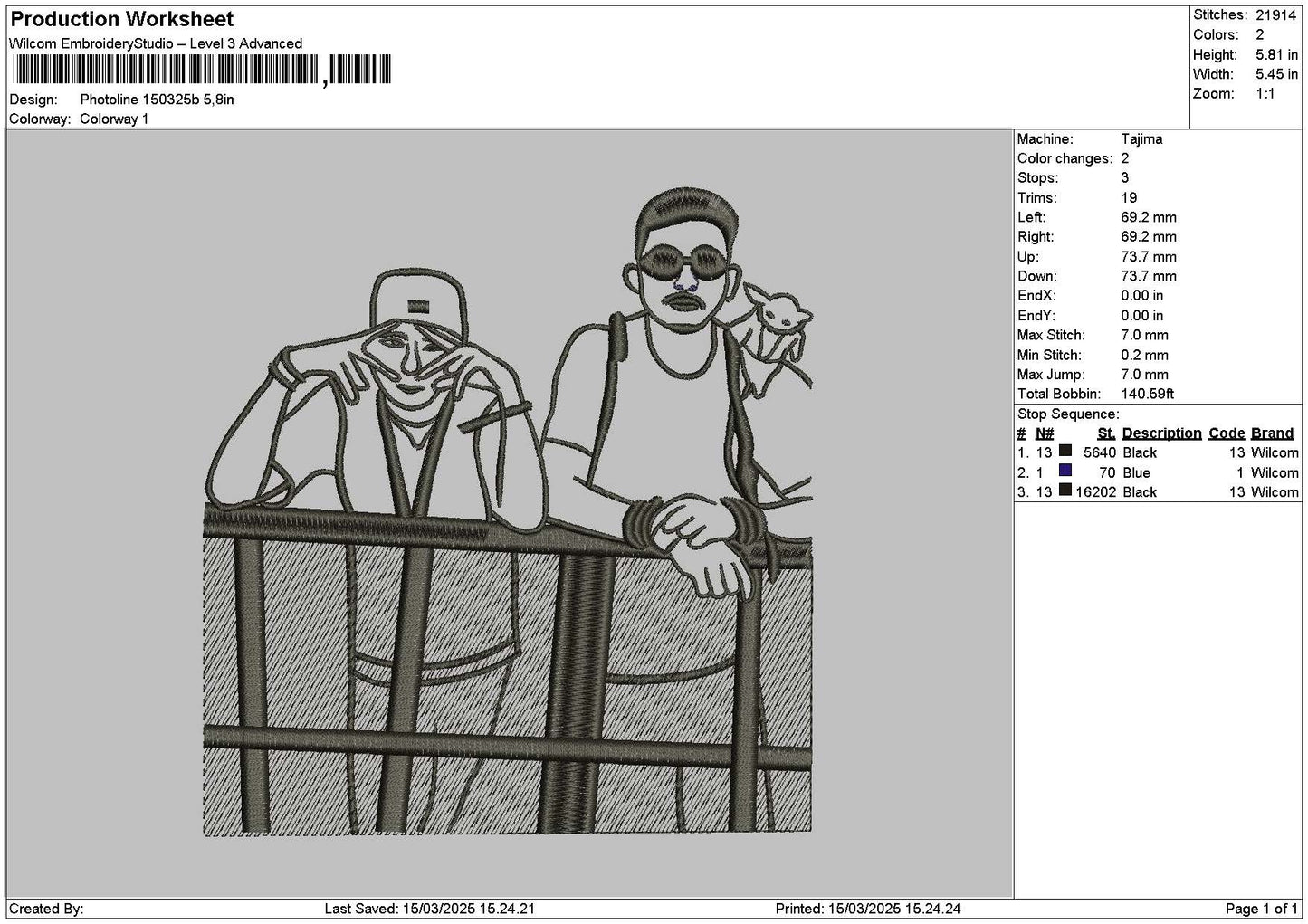
Task: Click 'Wilcom' brand in the Blue row
Action: coord(1275,472)
